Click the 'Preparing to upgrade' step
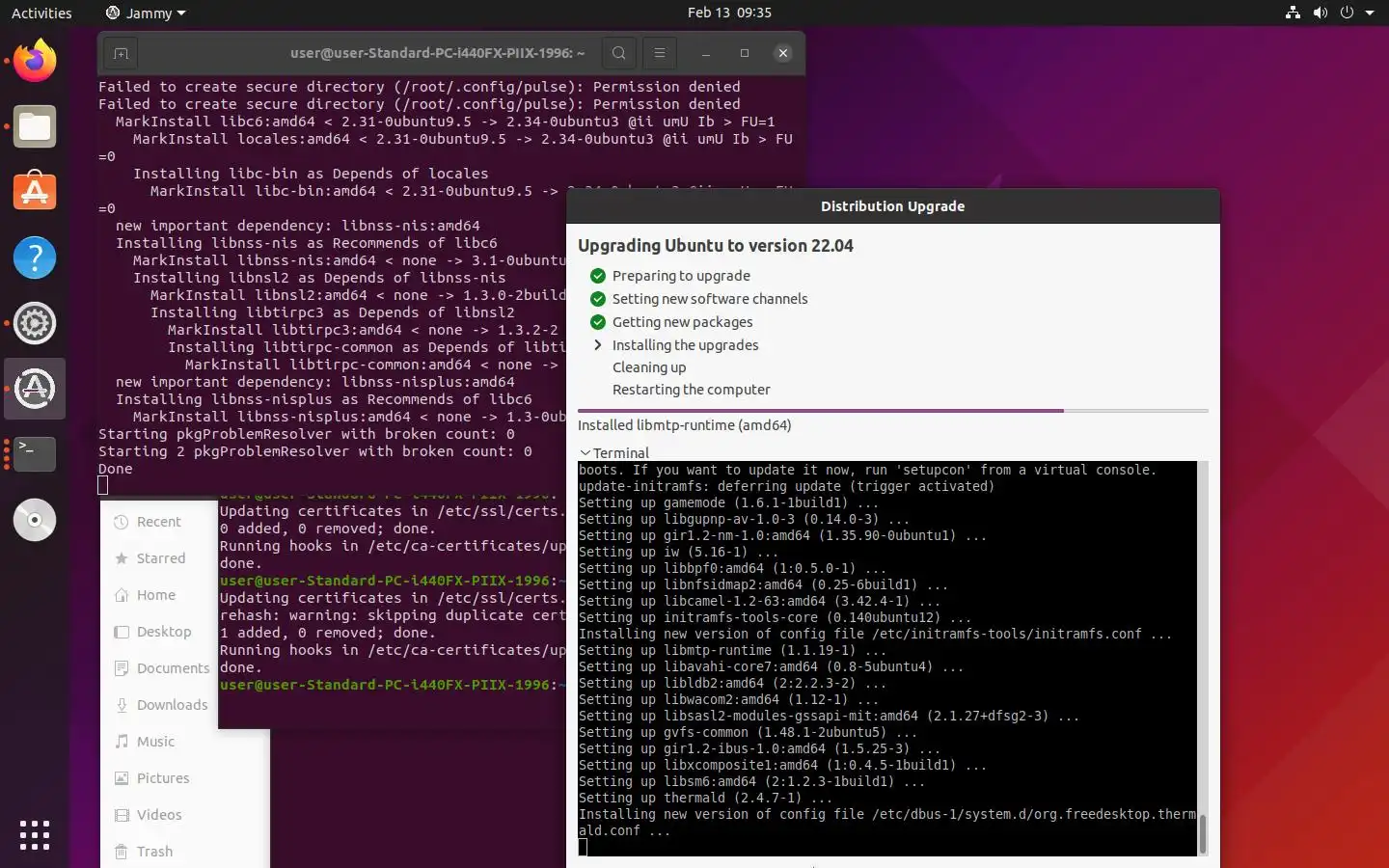The height and width of the screenshot is (868, 1389). (681, 276)
